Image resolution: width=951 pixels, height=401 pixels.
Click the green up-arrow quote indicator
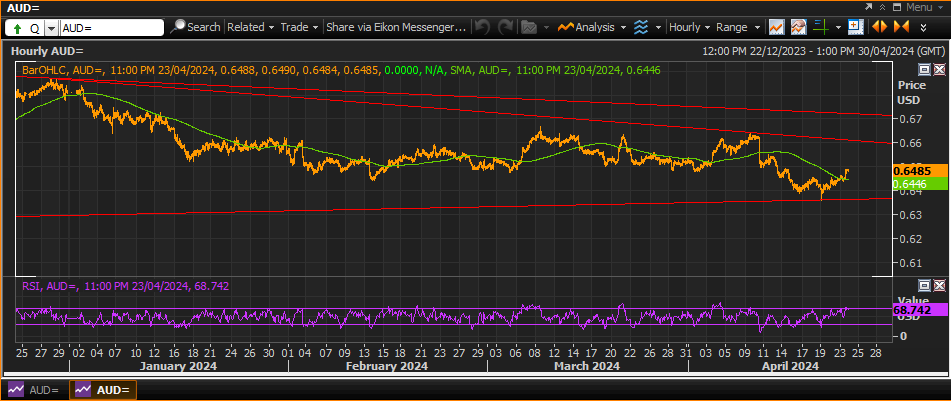pos(18,28)
